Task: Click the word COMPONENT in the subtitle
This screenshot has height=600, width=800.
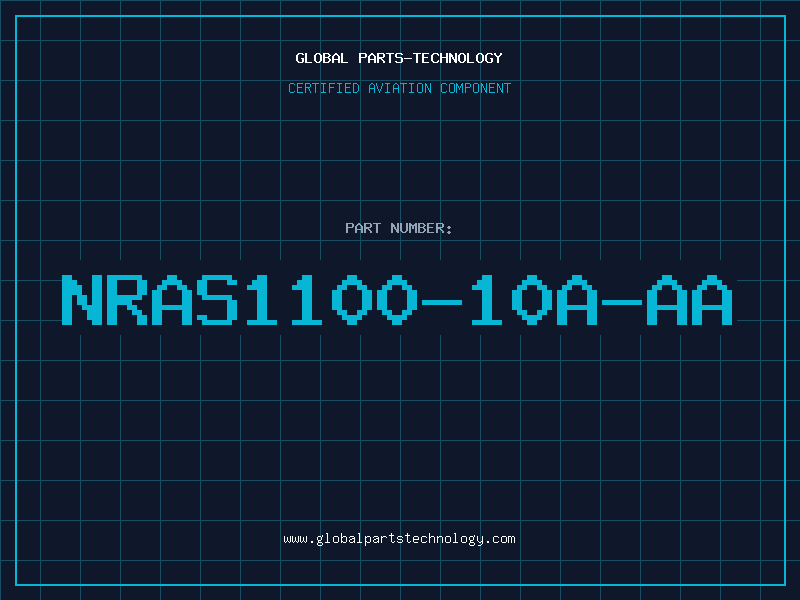Action: tap(475, 88)
